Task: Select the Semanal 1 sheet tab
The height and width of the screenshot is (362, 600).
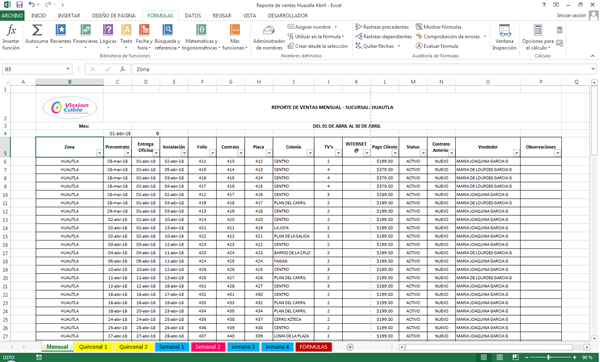Action: pos(171,347)
